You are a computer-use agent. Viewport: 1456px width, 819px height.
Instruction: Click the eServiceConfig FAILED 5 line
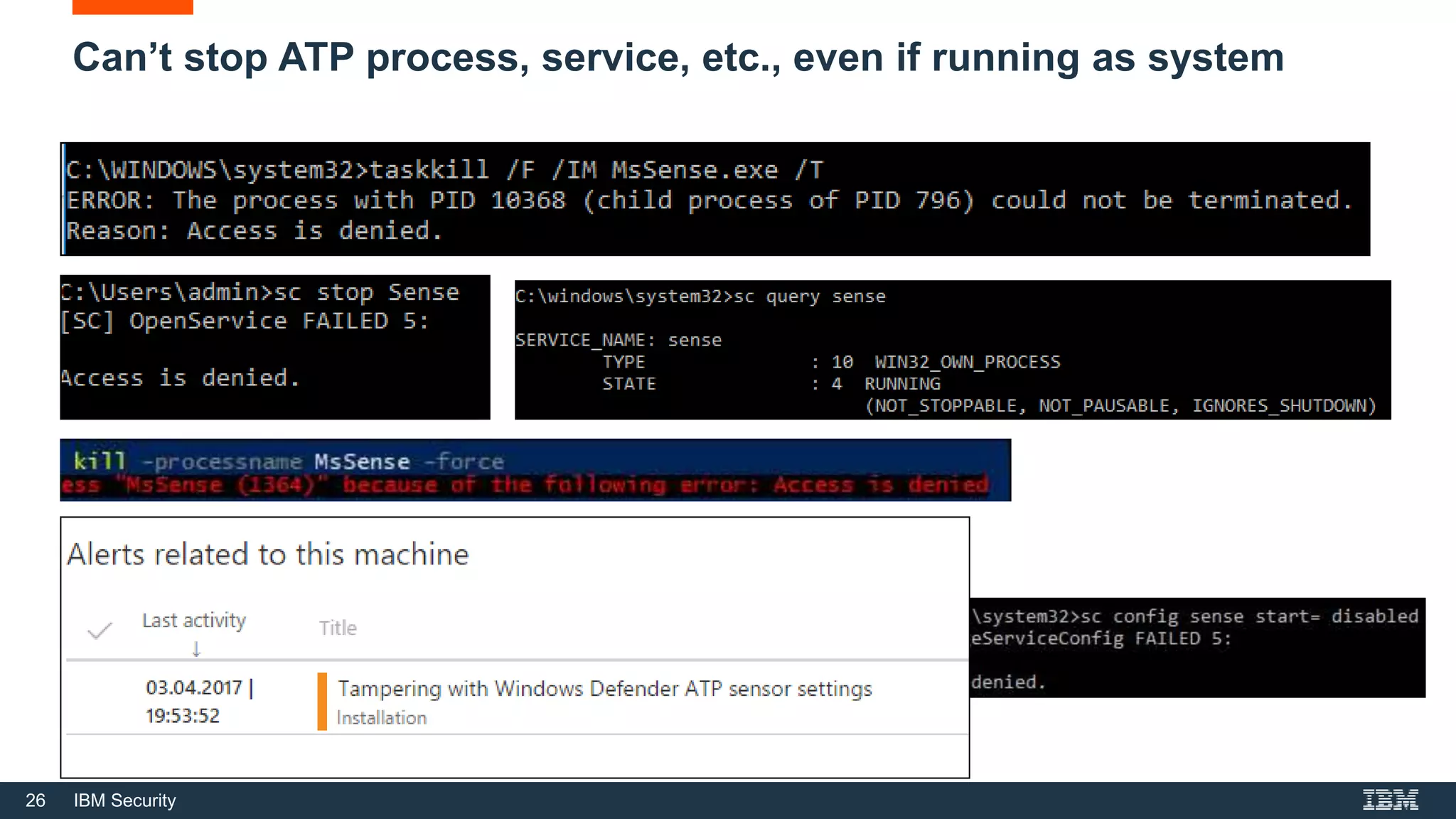click(x=1101, y=638)
